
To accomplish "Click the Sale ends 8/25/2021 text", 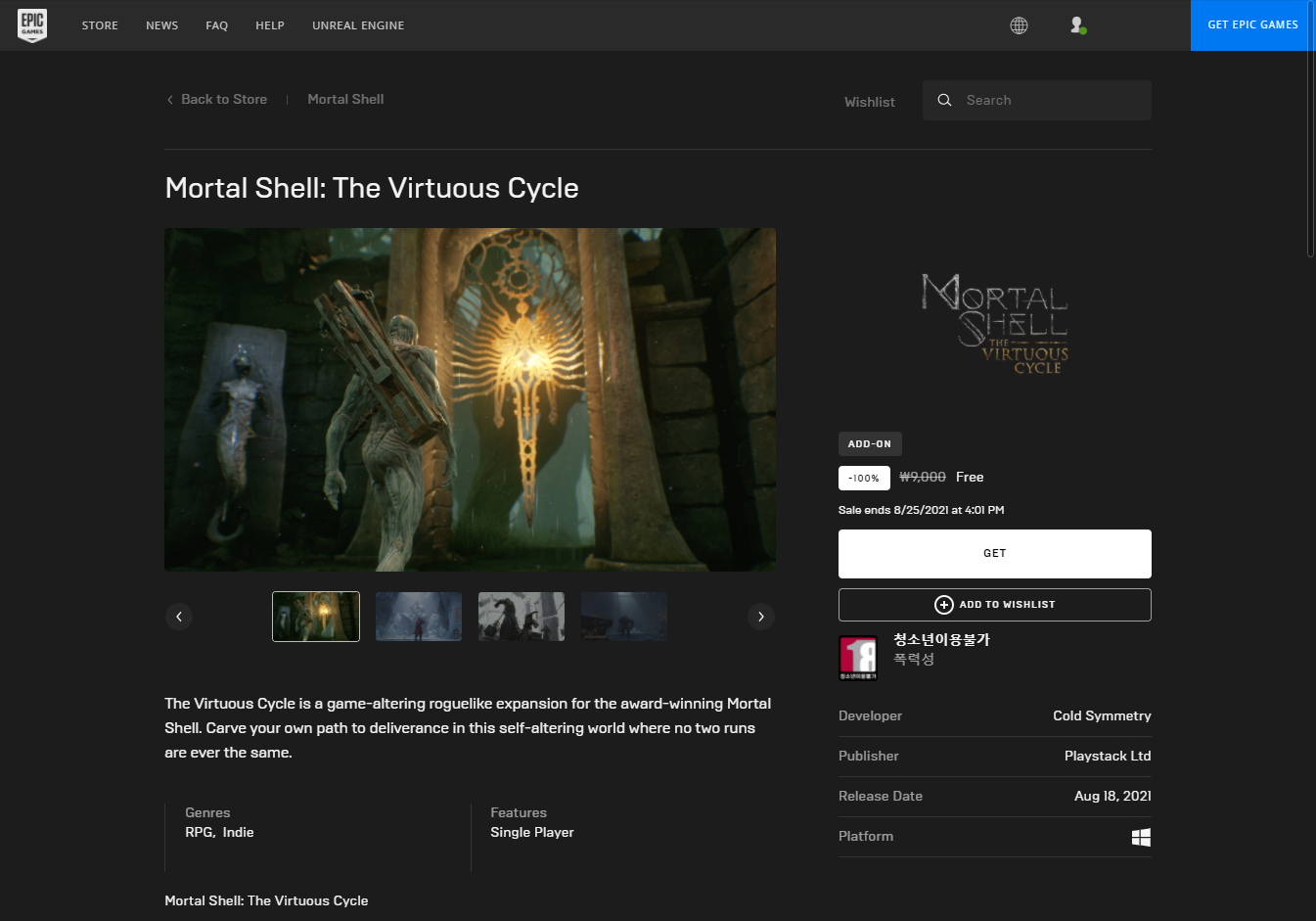I will point(921,510).
